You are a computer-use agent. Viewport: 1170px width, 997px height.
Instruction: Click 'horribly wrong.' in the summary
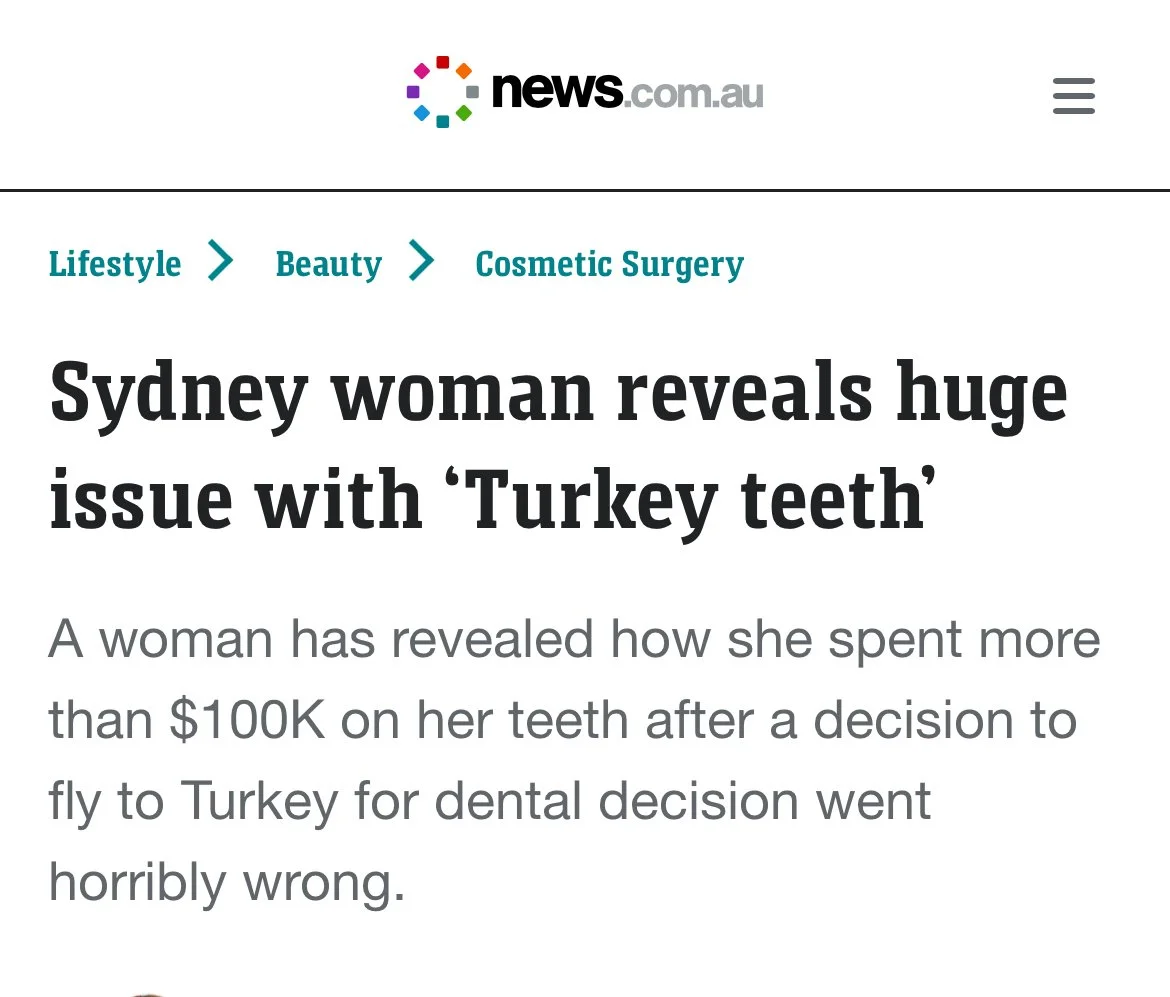tap(227, 883)
